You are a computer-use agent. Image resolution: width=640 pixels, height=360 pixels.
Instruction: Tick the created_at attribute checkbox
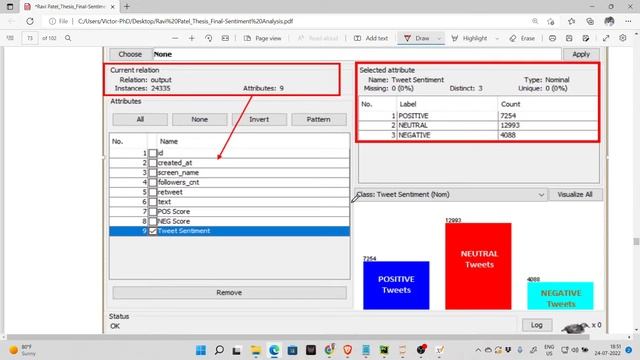153,163
